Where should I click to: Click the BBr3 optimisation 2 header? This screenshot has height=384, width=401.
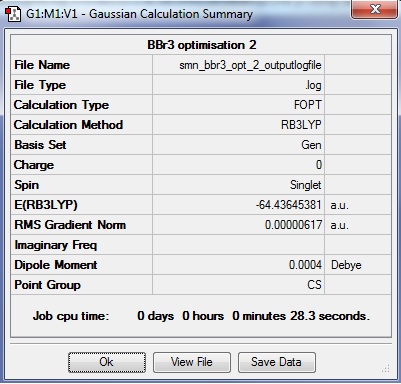click(201, 45)
